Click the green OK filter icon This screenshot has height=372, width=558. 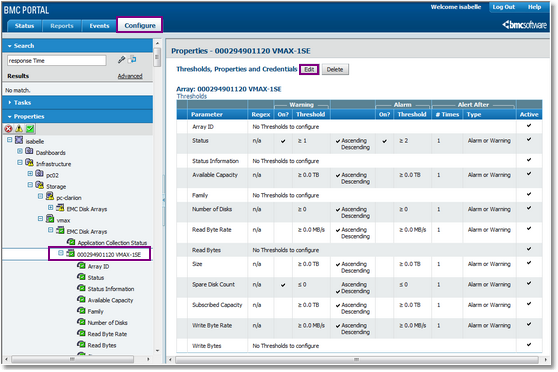point(30,129)
